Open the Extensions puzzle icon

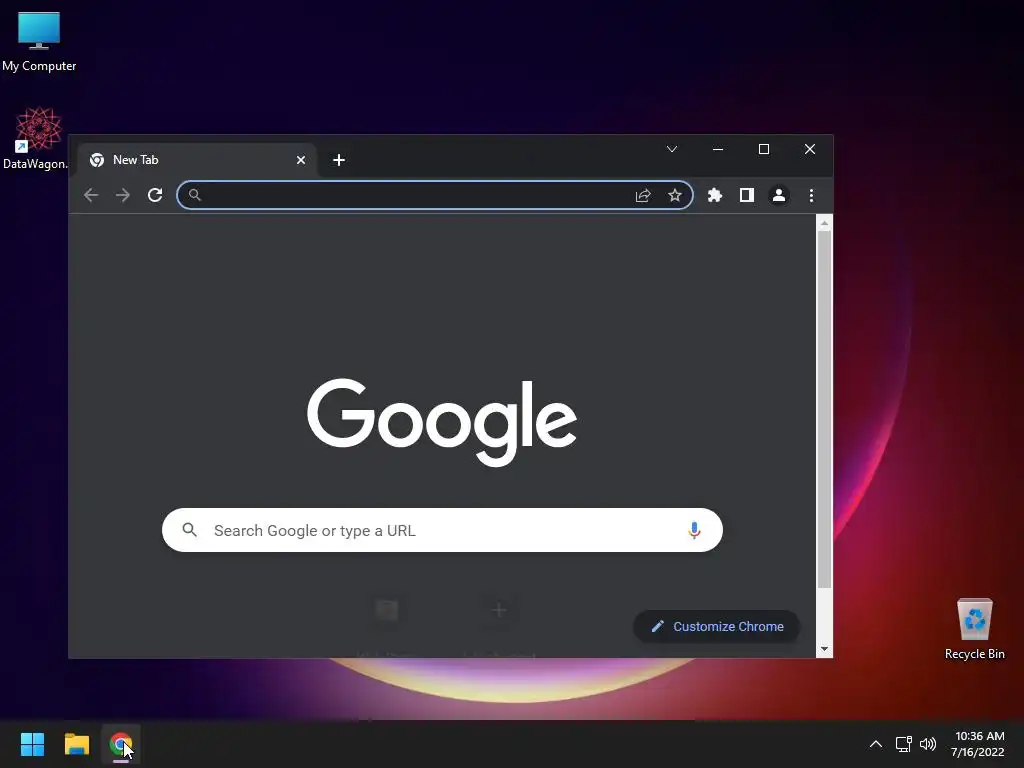click(x=714, y=195)
